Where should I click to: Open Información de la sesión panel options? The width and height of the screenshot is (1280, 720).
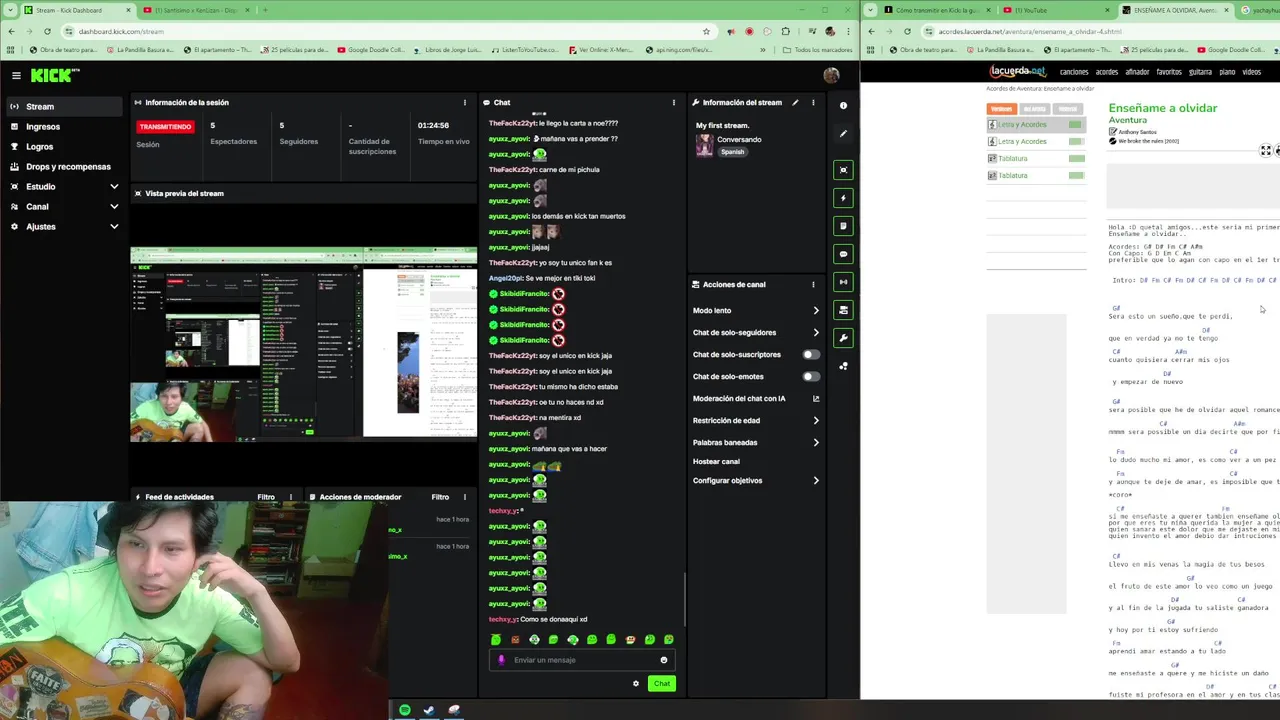pyautogui.click(x=464, y=102)
